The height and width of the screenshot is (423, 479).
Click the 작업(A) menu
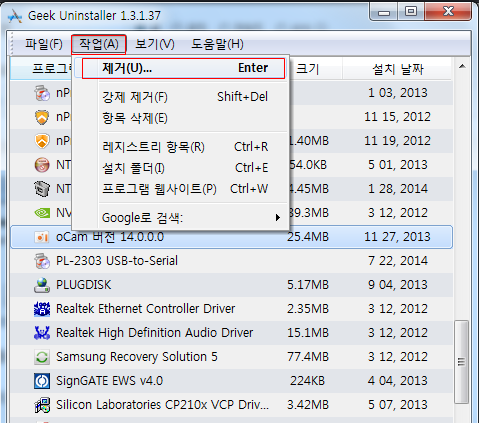pyautogui.click(x=99, y=44)
